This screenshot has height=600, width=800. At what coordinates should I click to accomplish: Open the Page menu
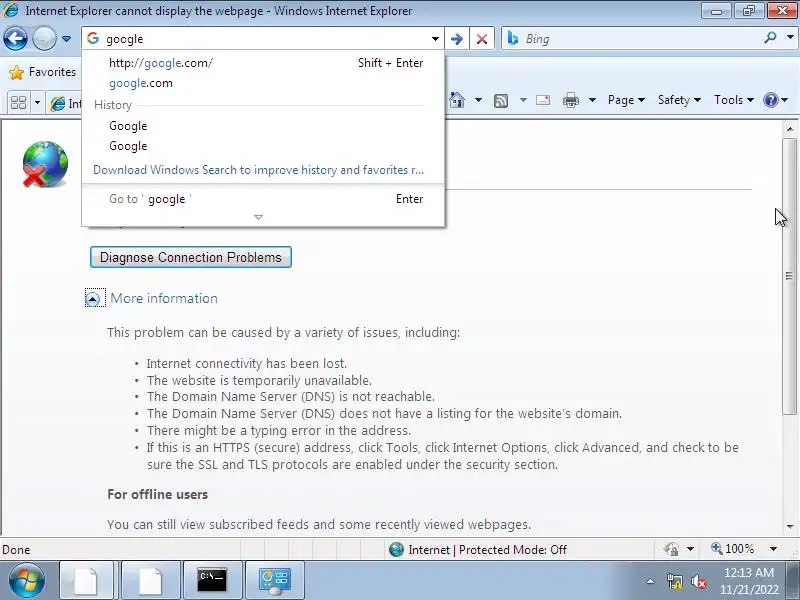pos(626,100)
